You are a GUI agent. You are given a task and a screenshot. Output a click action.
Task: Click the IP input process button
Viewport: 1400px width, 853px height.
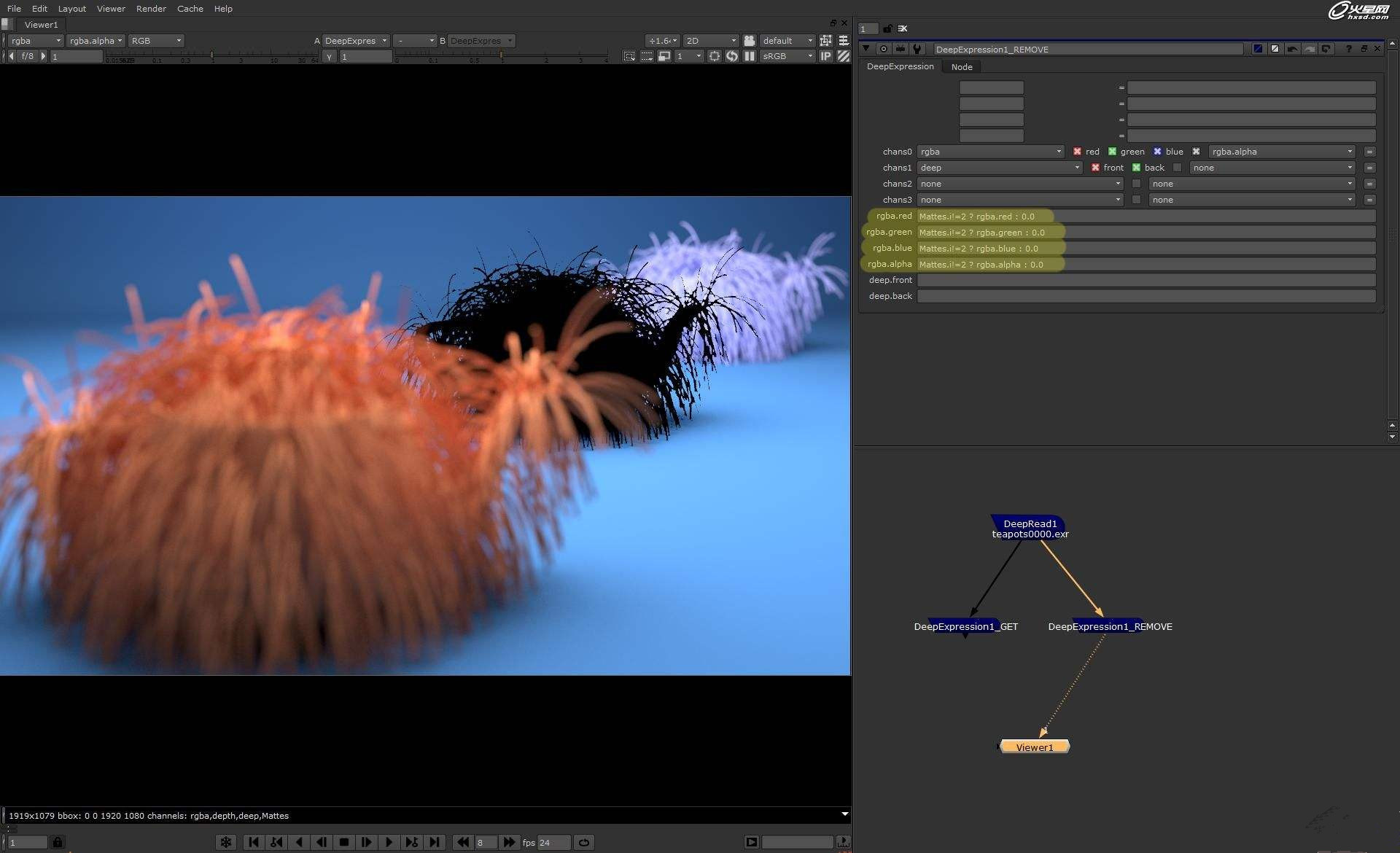826,56
